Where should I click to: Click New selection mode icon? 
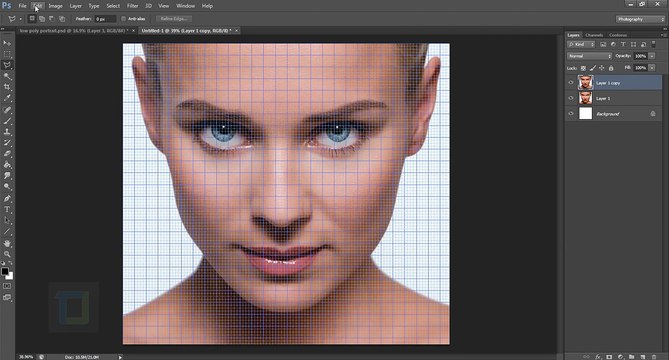coord(32,19)
